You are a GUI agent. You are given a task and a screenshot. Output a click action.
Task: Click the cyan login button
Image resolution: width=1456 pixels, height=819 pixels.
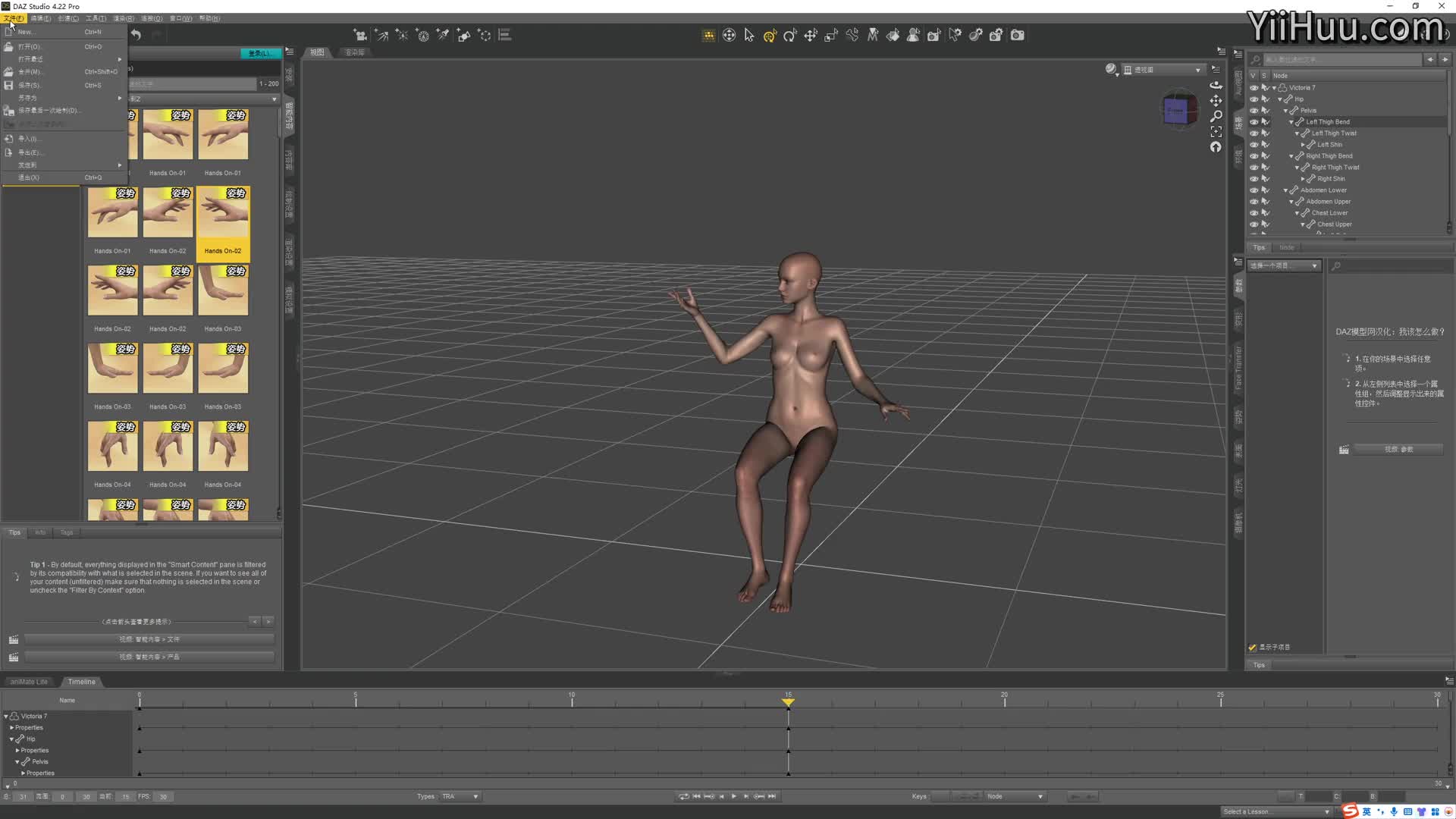pyautogui.click(x=260, y=53)
